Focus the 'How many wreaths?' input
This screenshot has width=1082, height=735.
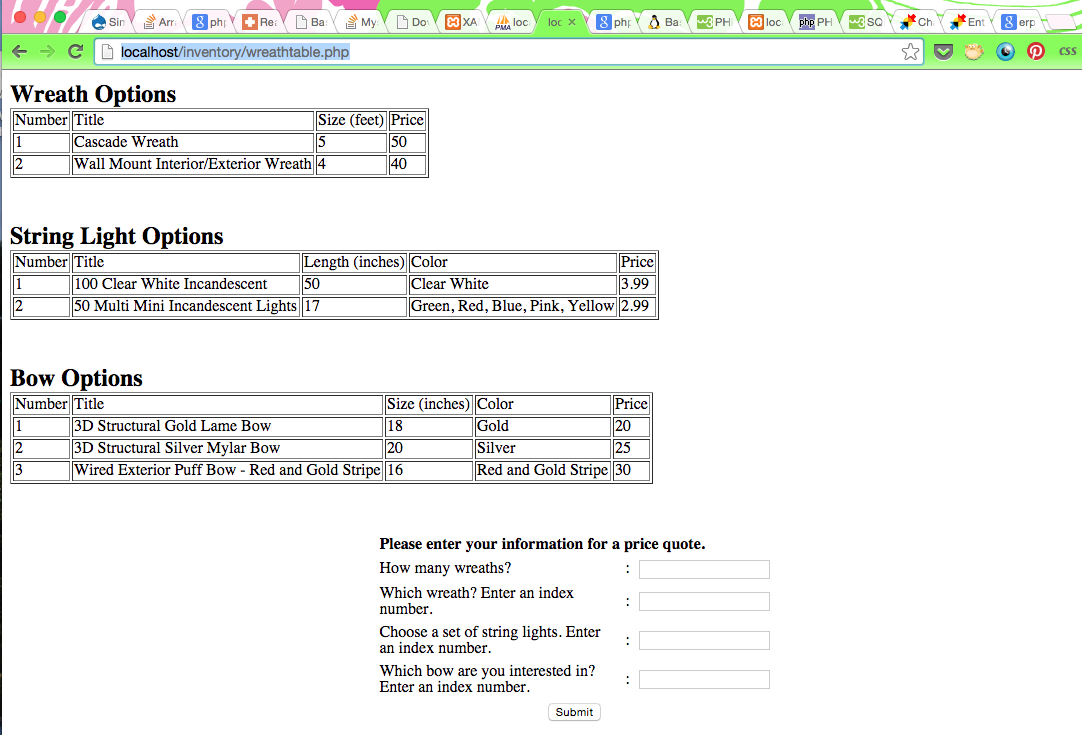[x=704, y=569]
